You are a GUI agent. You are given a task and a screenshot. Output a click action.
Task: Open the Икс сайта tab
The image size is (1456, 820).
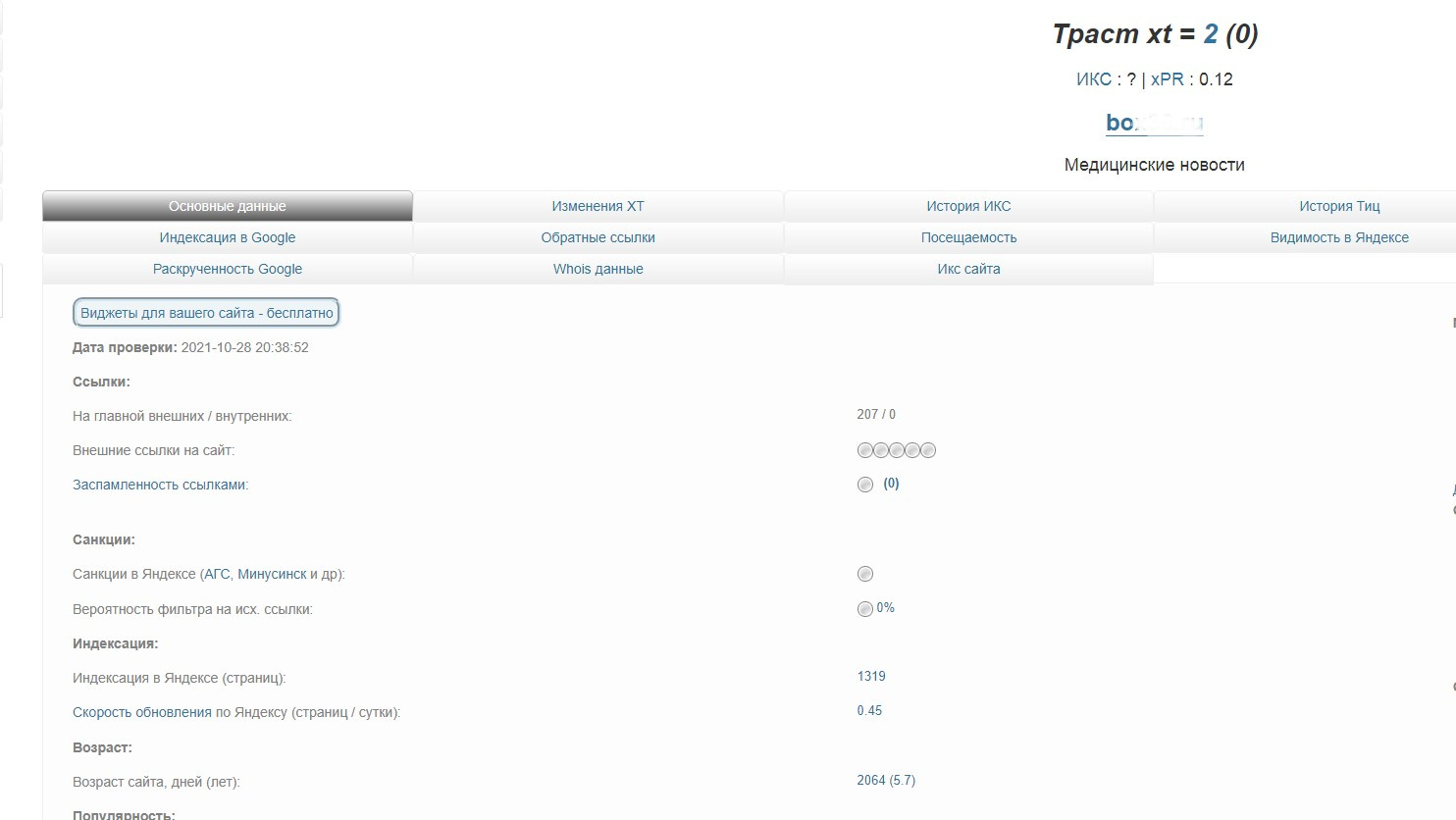pos(968,269)
